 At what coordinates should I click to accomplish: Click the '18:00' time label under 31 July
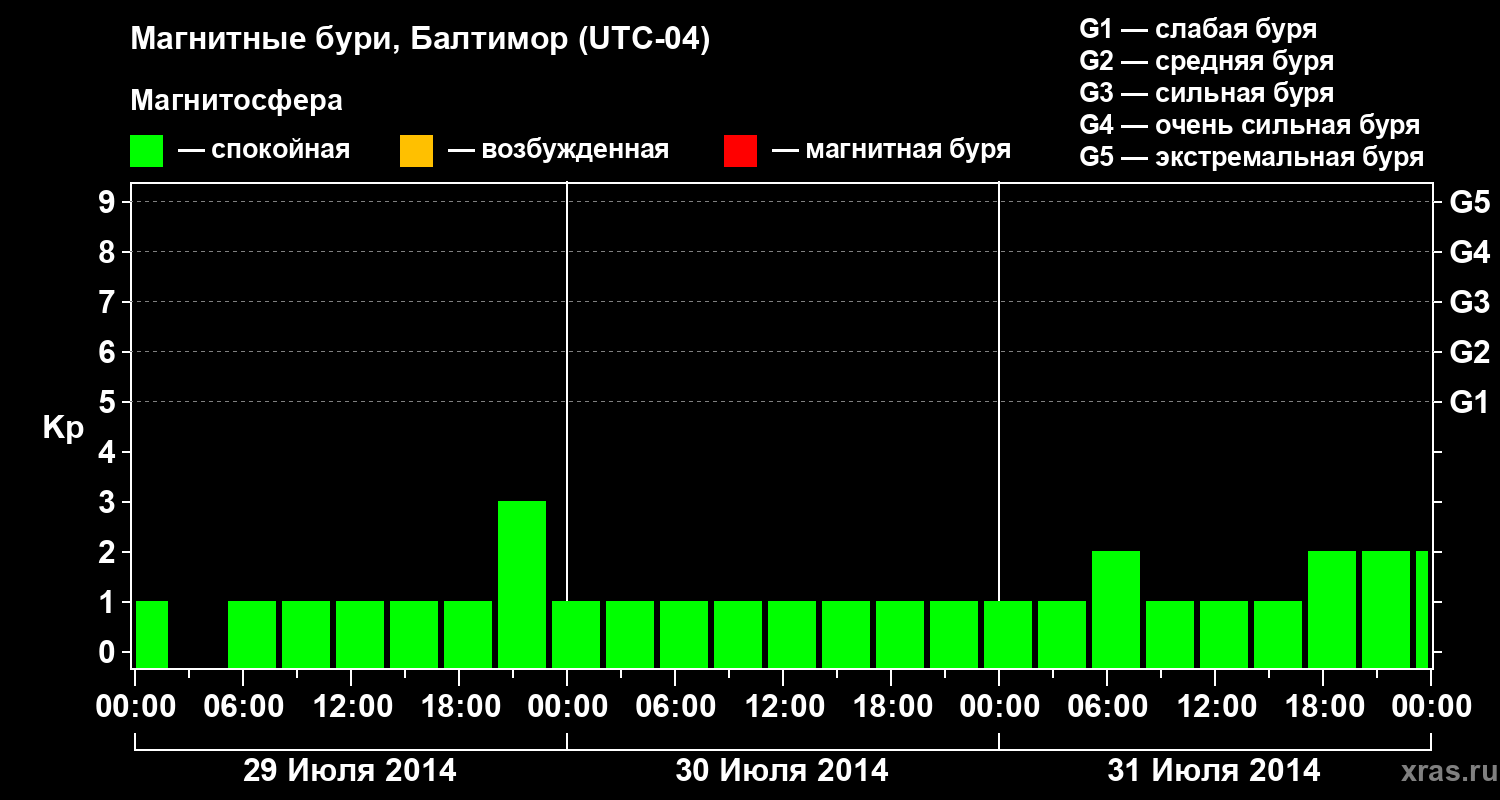coord(1323,707)
